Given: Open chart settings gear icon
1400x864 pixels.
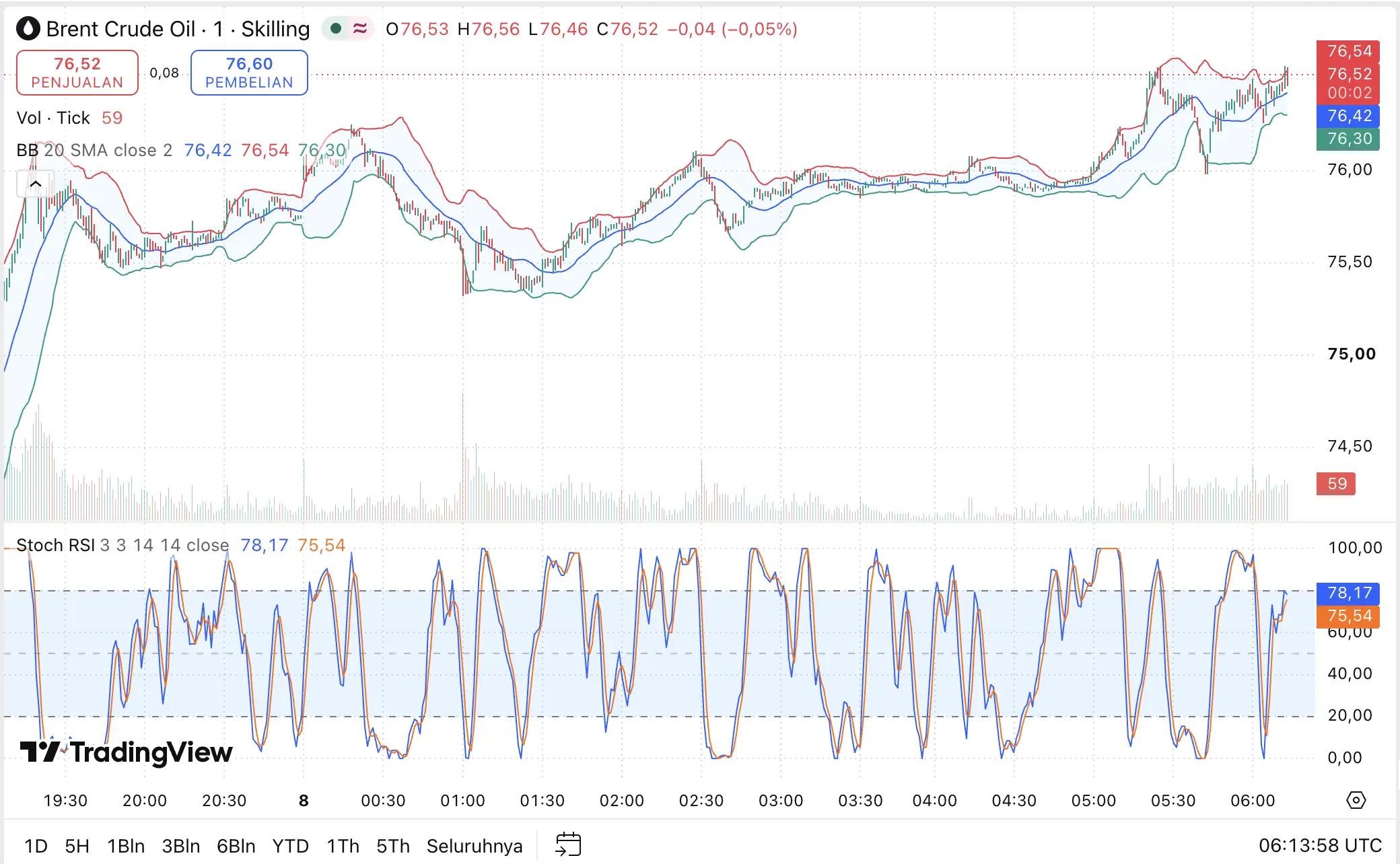Looking at the screenshot, I should point(1356,800).
